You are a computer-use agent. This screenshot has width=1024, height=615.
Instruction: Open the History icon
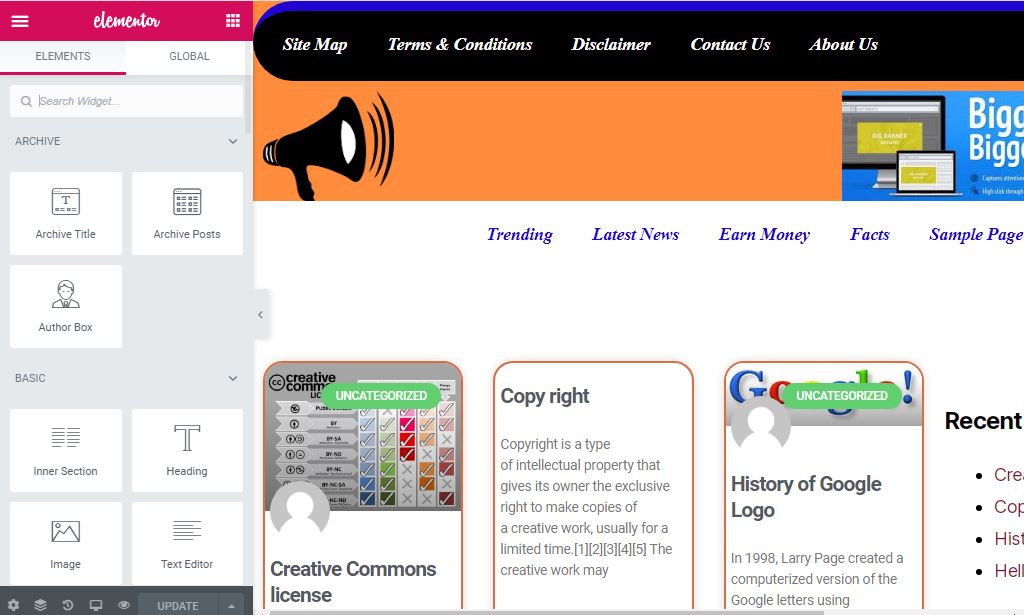pyautogui.click(x=68, y=605)
